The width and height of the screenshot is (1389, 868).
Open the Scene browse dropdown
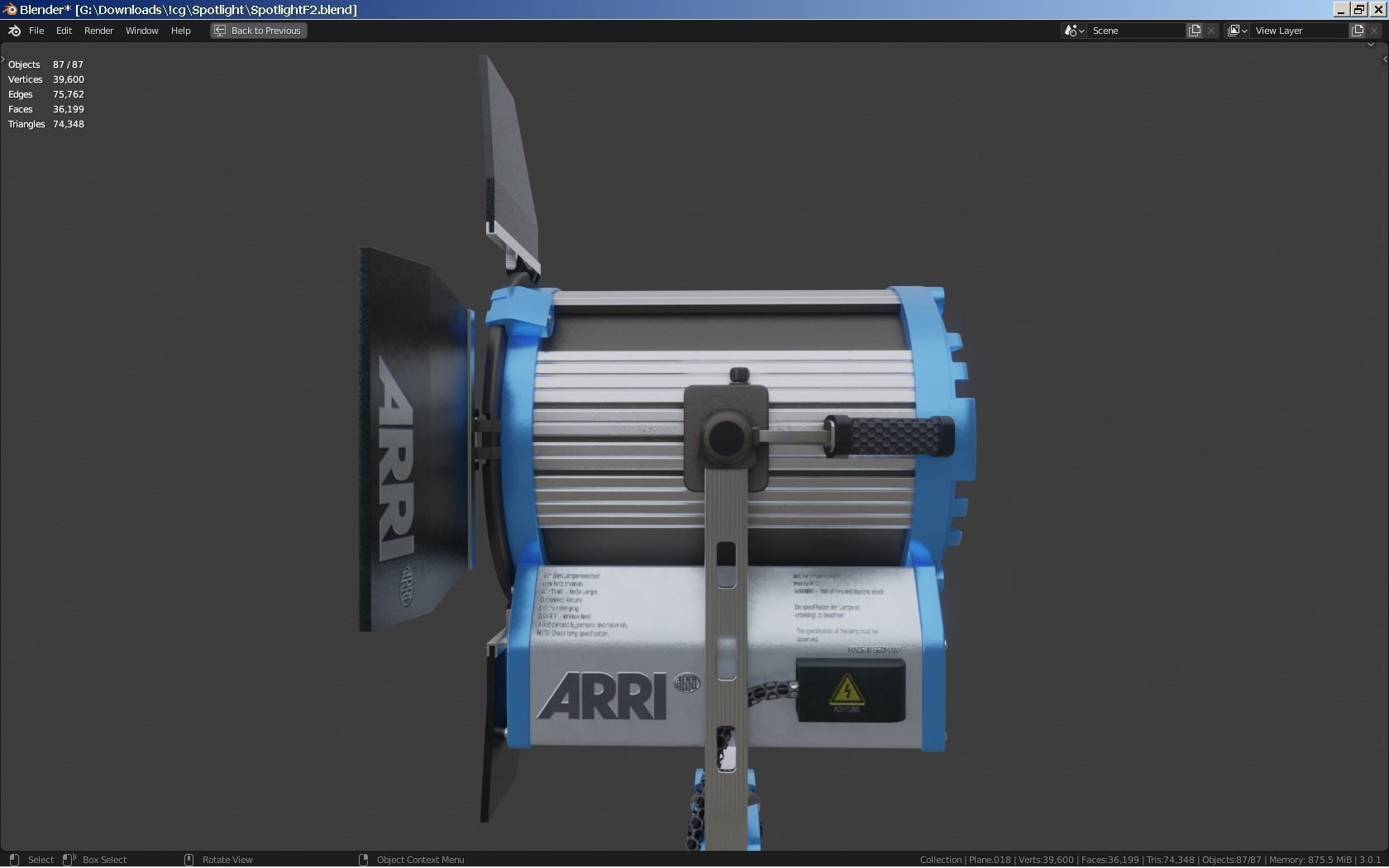pyautogui.click(x=1074, y=31)
